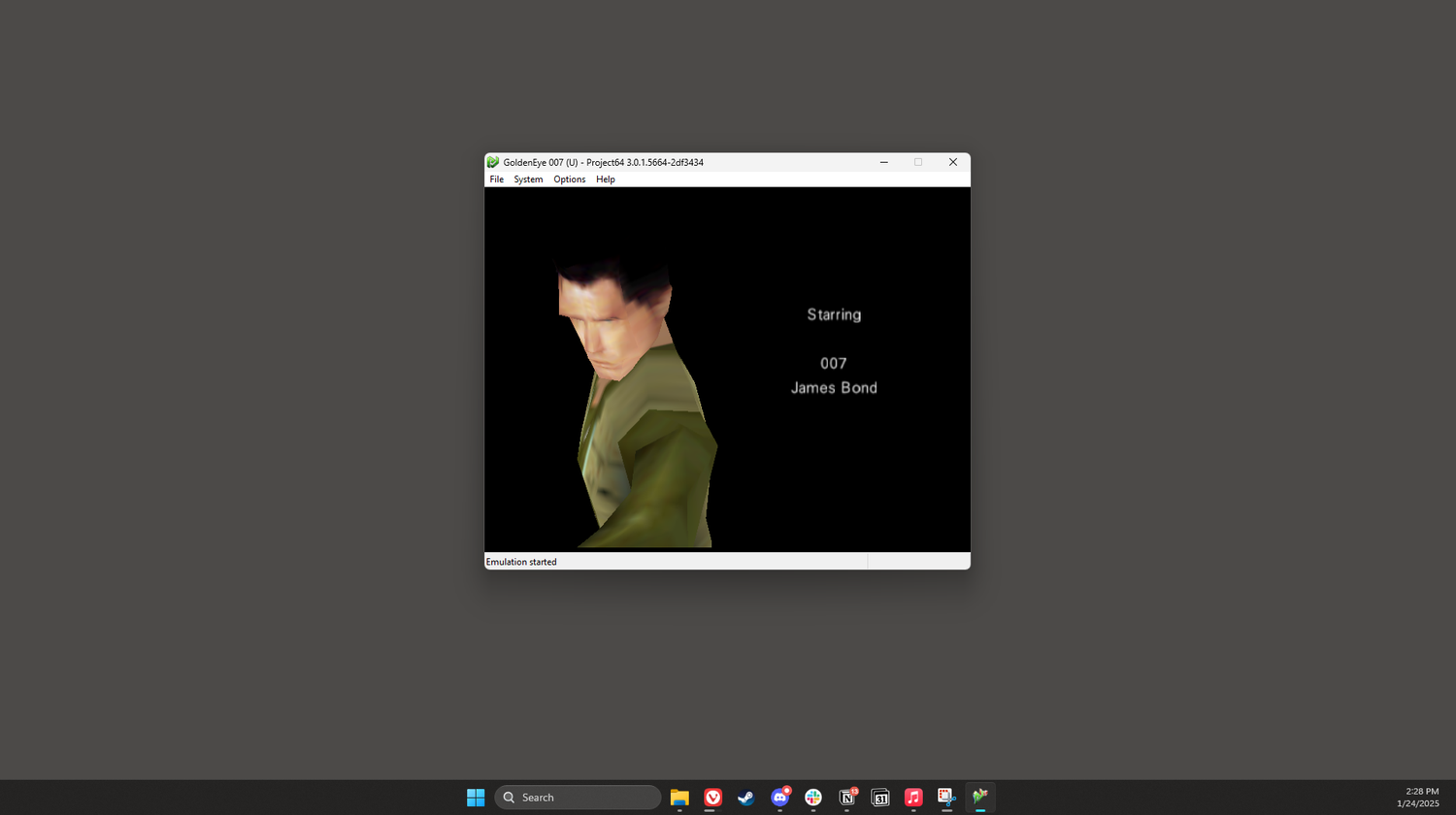The width and height of the screenshot is (1456, 815).
Task: Open Steam from the taskbar
Action: pyautogui.click(x=746, y=798)
